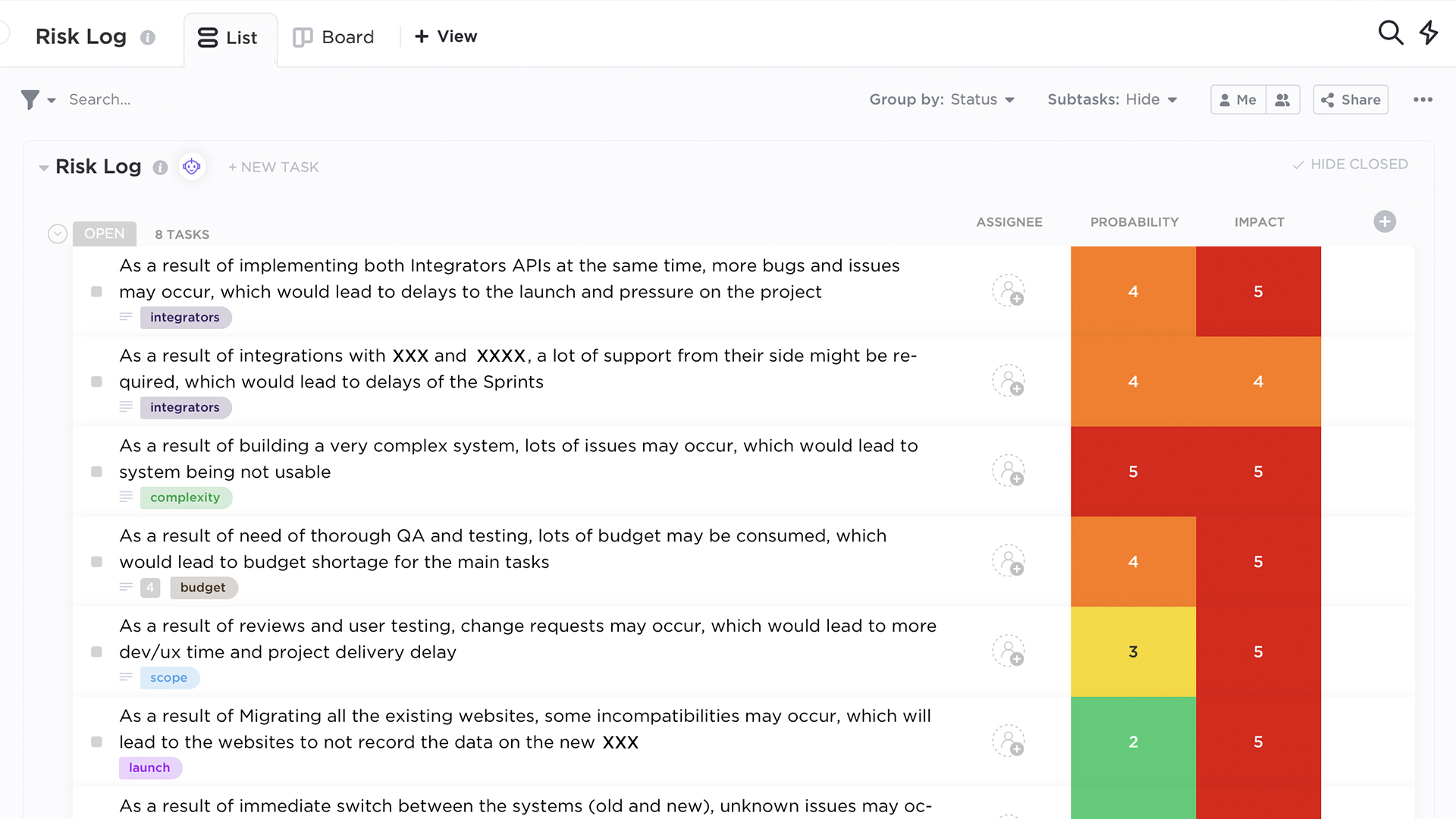The height and width of the screenshot is (819, 1456).
Task: Assign user to complex system risk task
Action: point(1009,471)
